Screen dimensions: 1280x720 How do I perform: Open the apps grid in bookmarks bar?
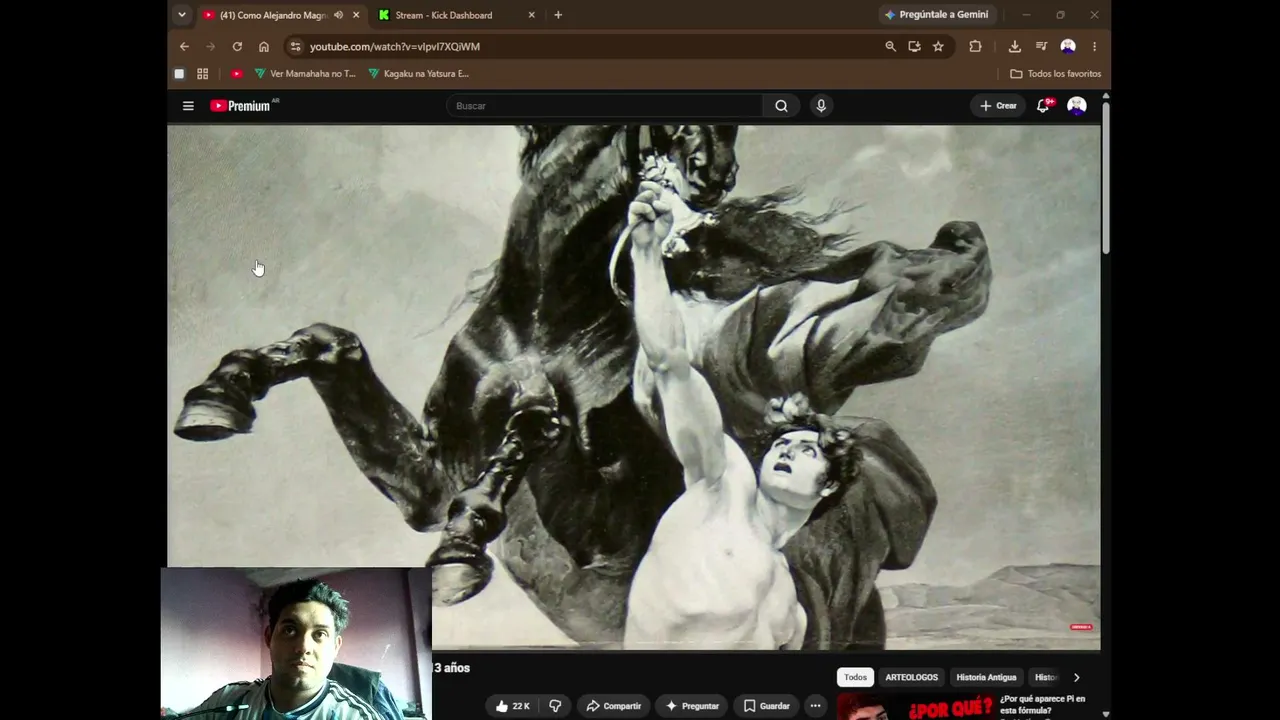(x=202, y=73)
